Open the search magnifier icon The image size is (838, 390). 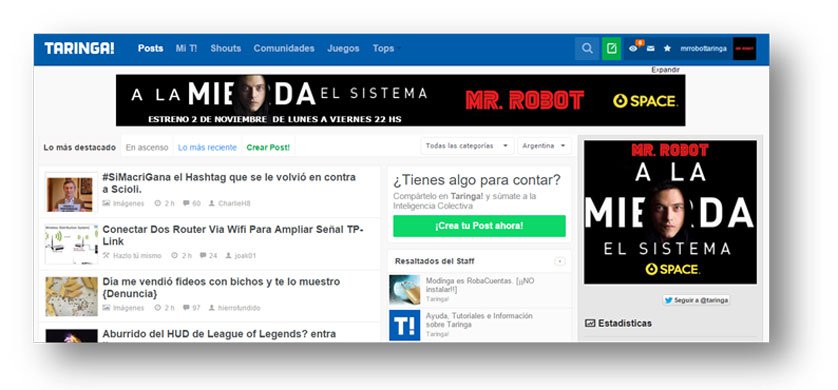click(587, 49)
